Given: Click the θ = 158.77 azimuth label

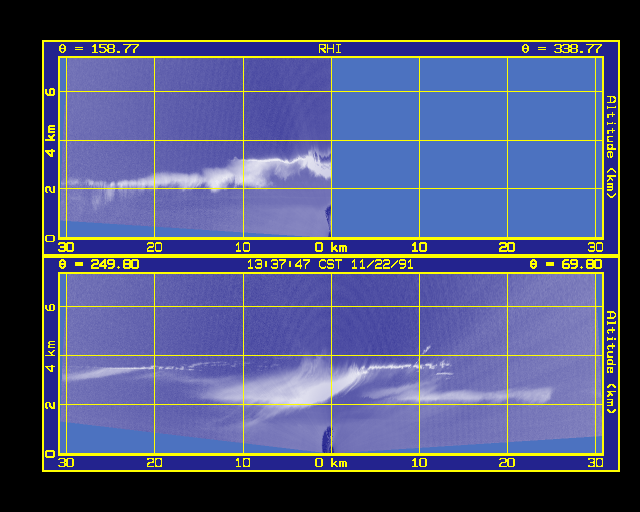Looking at the screenshot, I should point(99,49).
